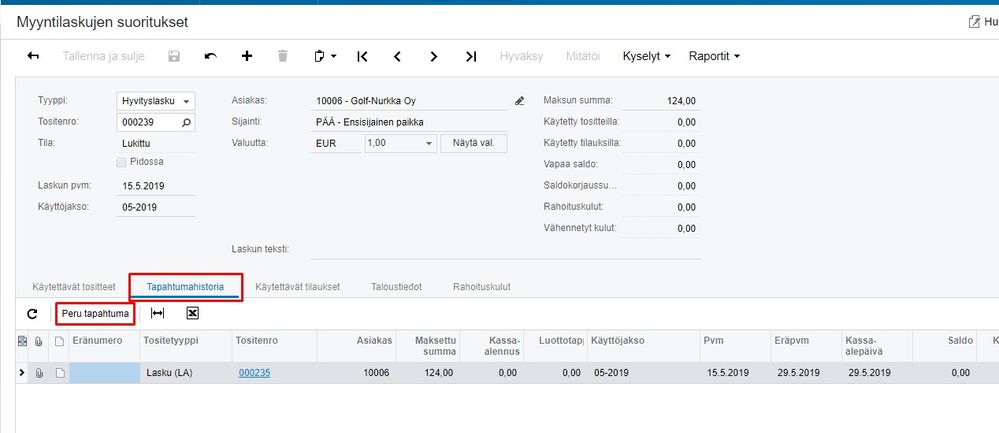Image resolution: width=999 pixels, height=433 pixels.
Task: Click the edit note icon top right
Action: pos(974,22)
